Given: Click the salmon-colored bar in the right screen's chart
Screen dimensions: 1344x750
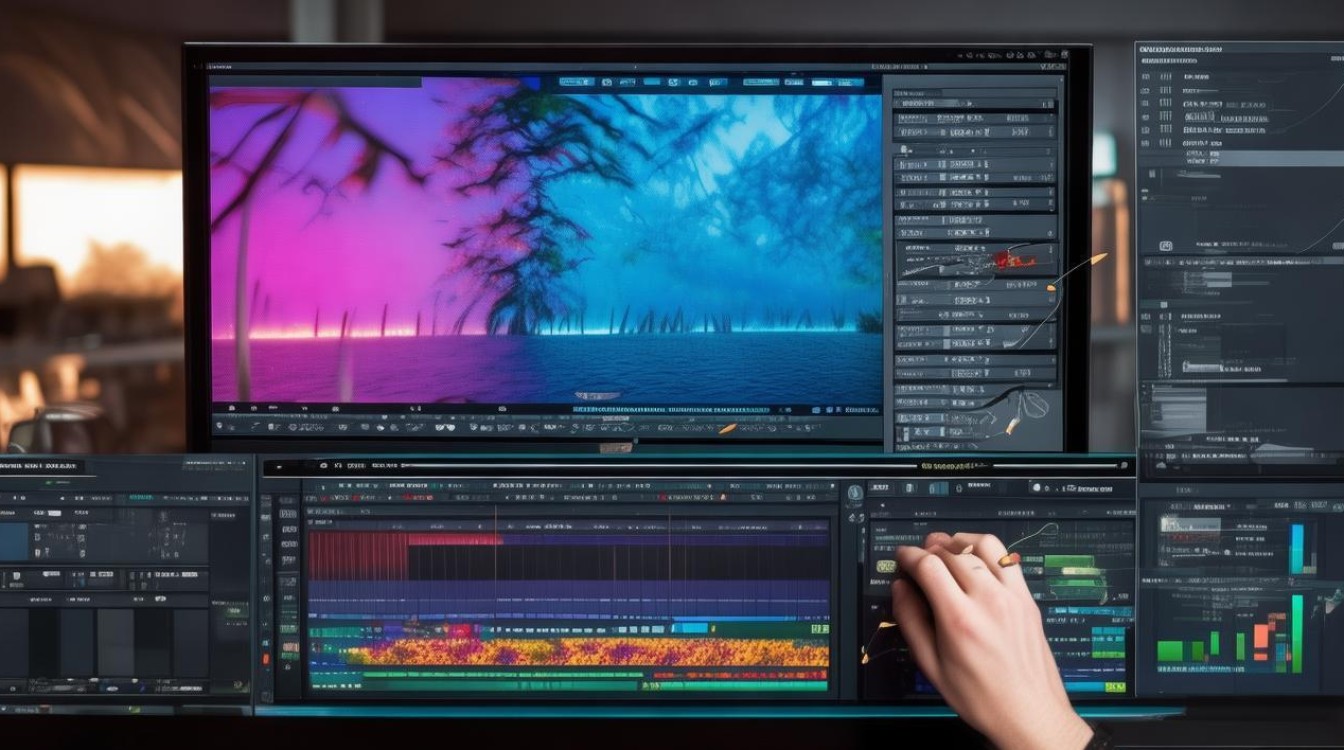Looking at the screenshot, I should 1262,636.
